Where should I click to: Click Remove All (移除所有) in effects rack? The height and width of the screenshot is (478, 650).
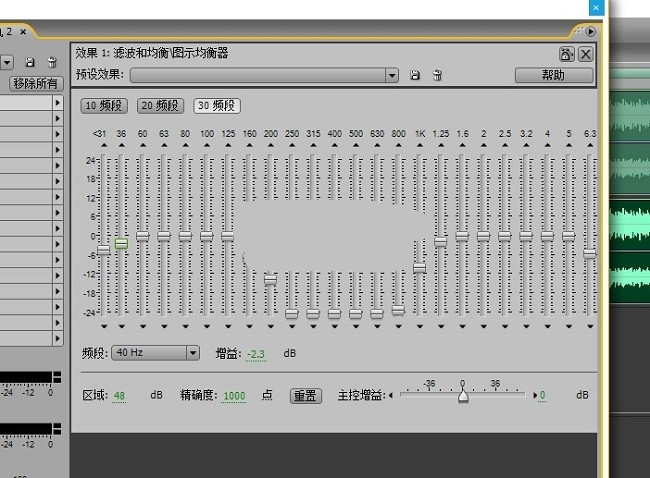tap(36, 84)
